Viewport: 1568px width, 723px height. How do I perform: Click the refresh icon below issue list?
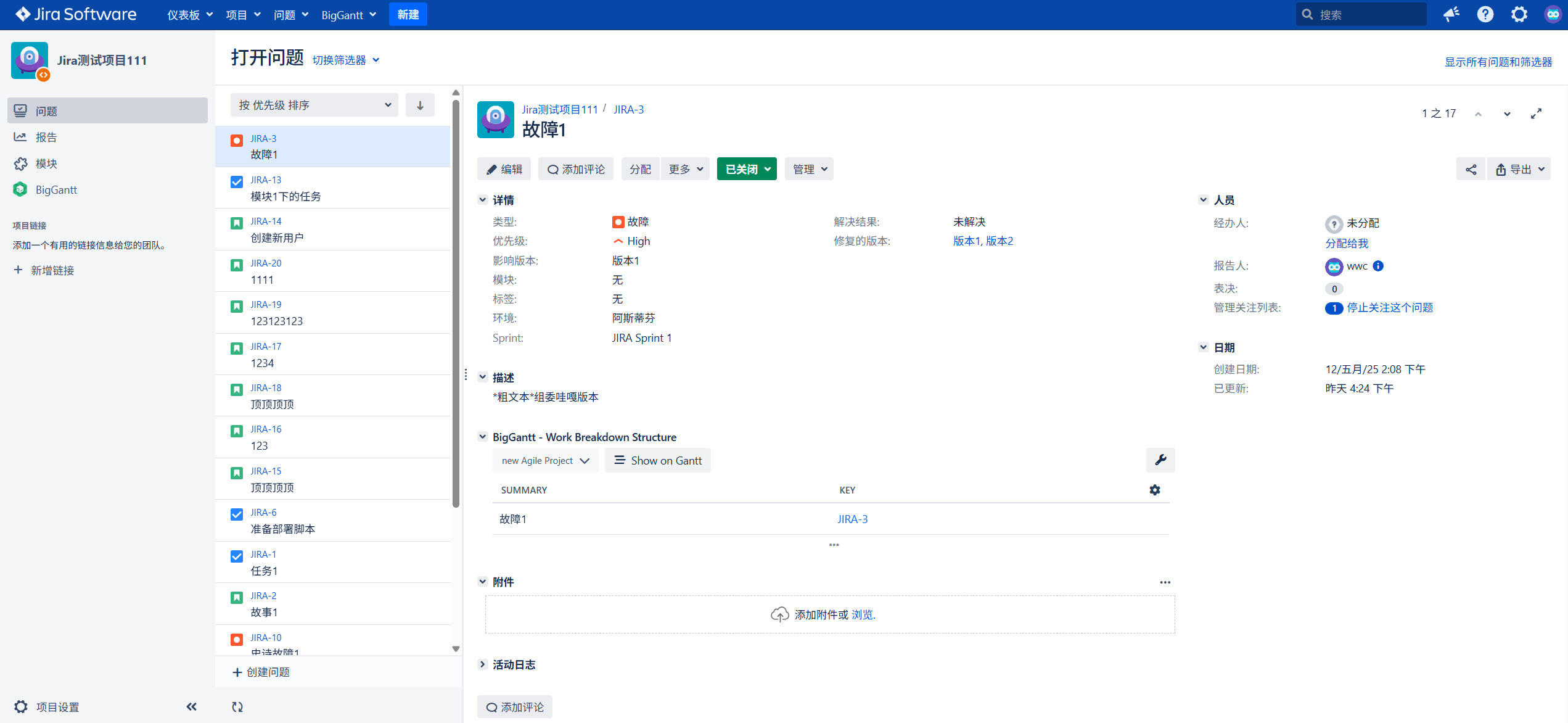(237, 707)
